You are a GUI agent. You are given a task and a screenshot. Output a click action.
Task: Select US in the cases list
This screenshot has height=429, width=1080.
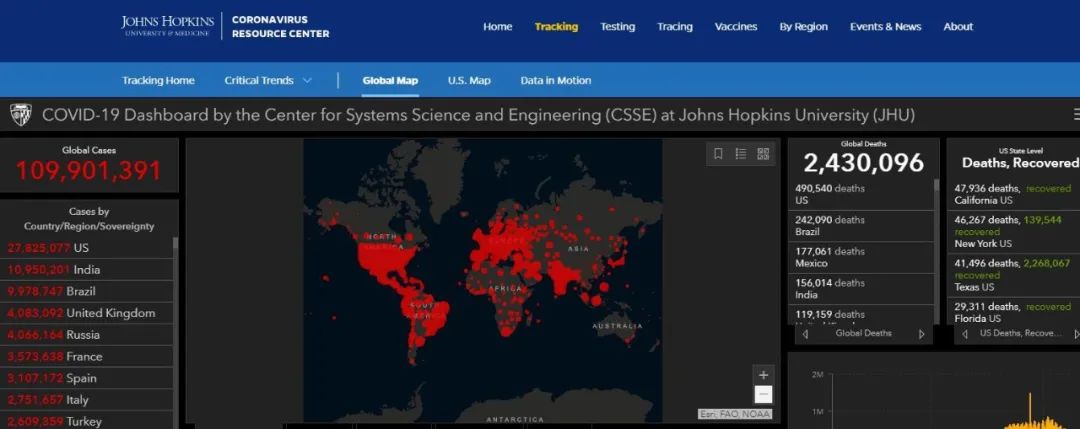coord(86,248)
